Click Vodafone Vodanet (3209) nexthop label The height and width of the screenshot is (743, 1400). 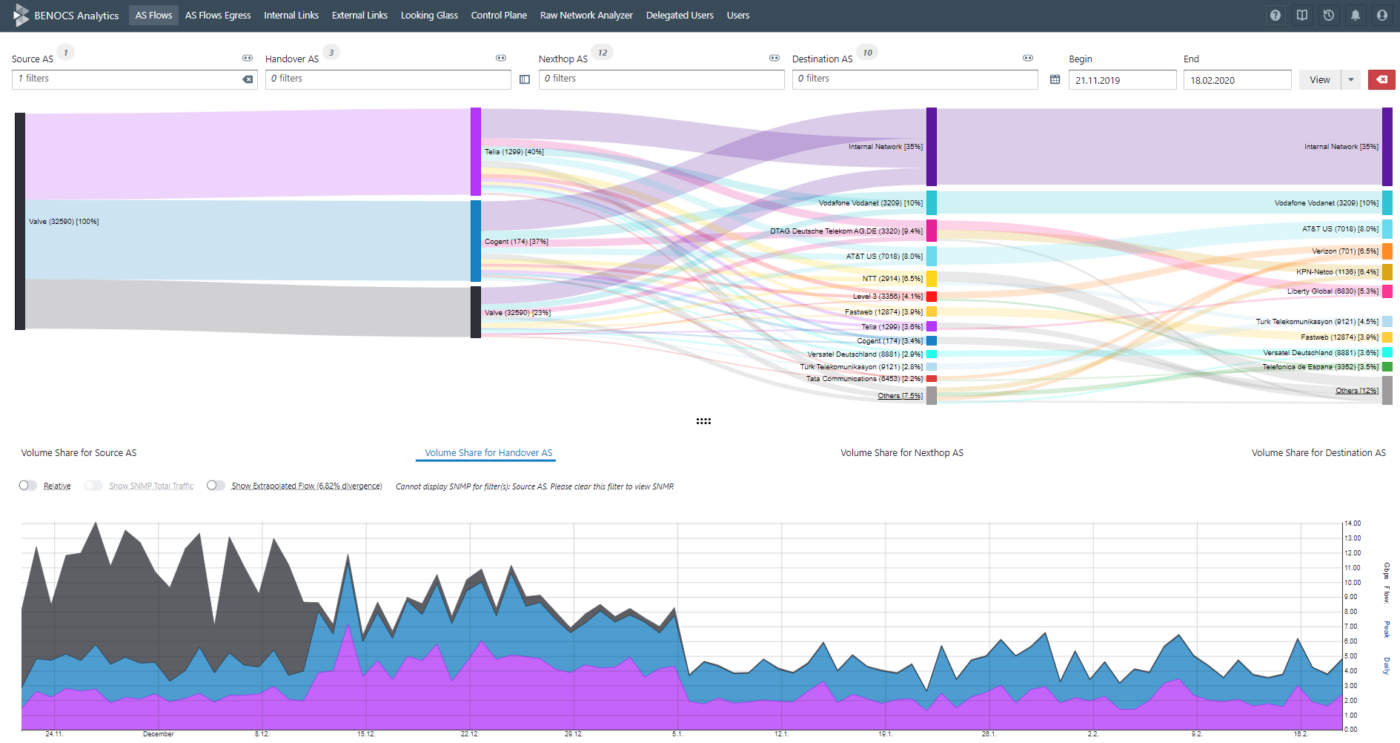coord(871,203)
